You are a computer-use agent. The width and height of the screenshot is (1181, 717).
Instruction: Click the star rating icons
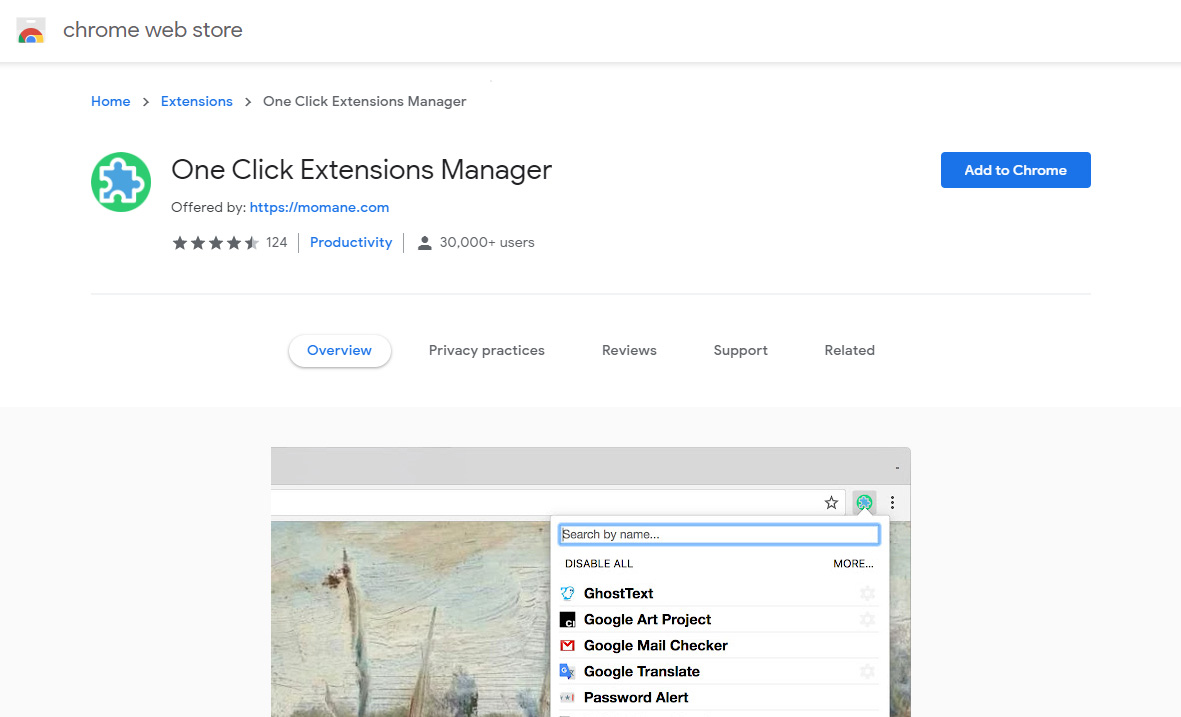(215, 243)
